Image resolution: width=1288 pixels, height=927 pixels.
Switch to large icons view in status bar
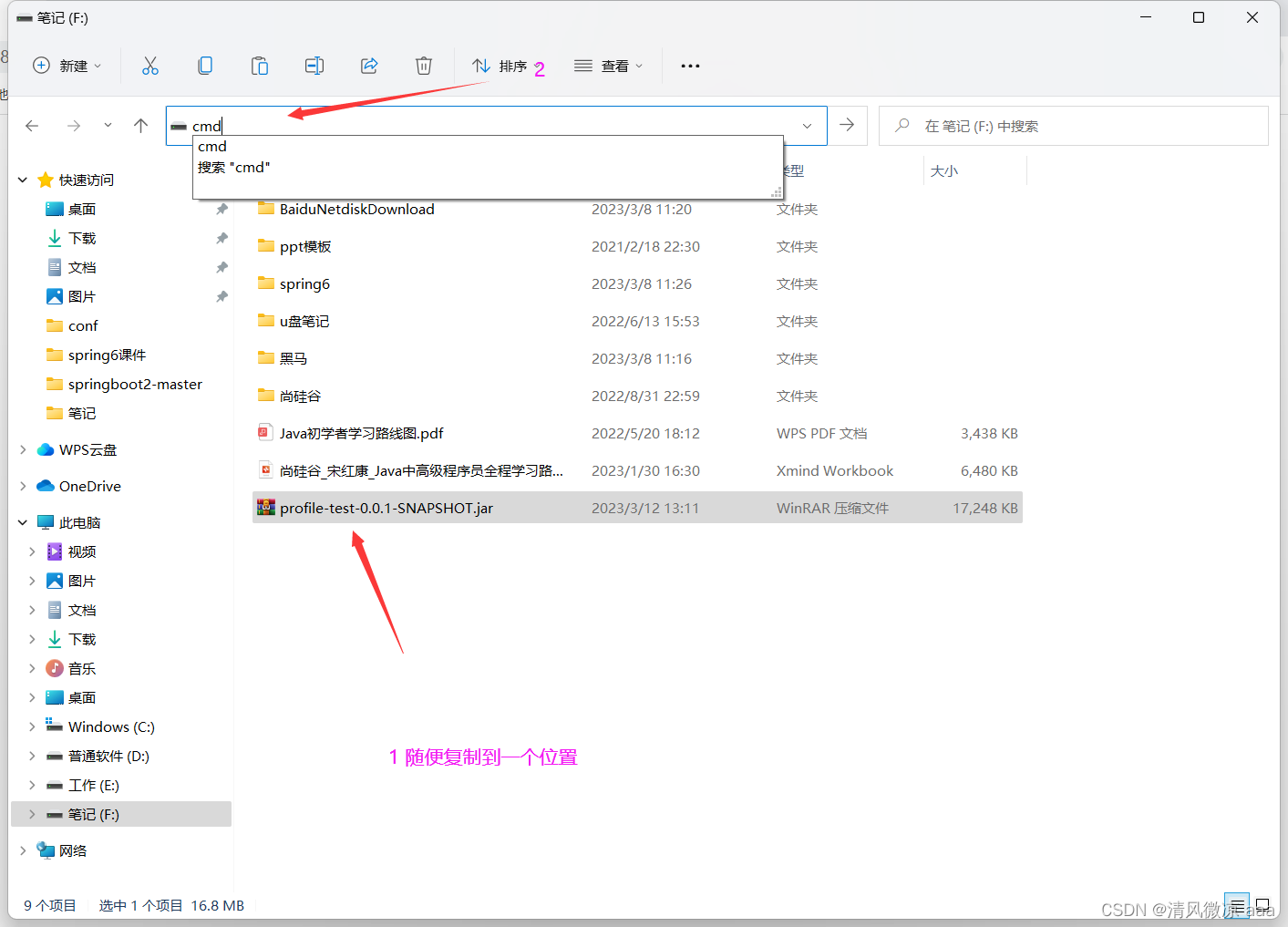tap(1262, 905)
